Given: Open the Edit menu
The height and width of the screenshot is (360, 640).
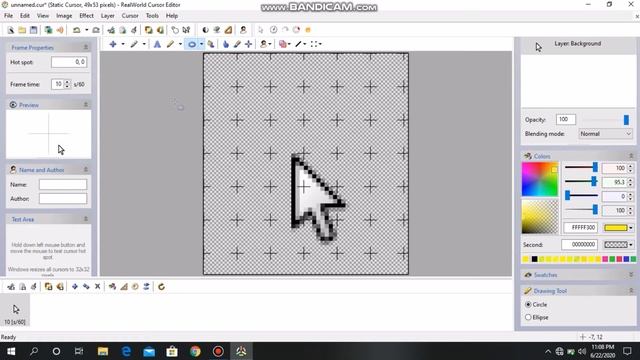Looking at the screenshot, I should coord(24,16).
